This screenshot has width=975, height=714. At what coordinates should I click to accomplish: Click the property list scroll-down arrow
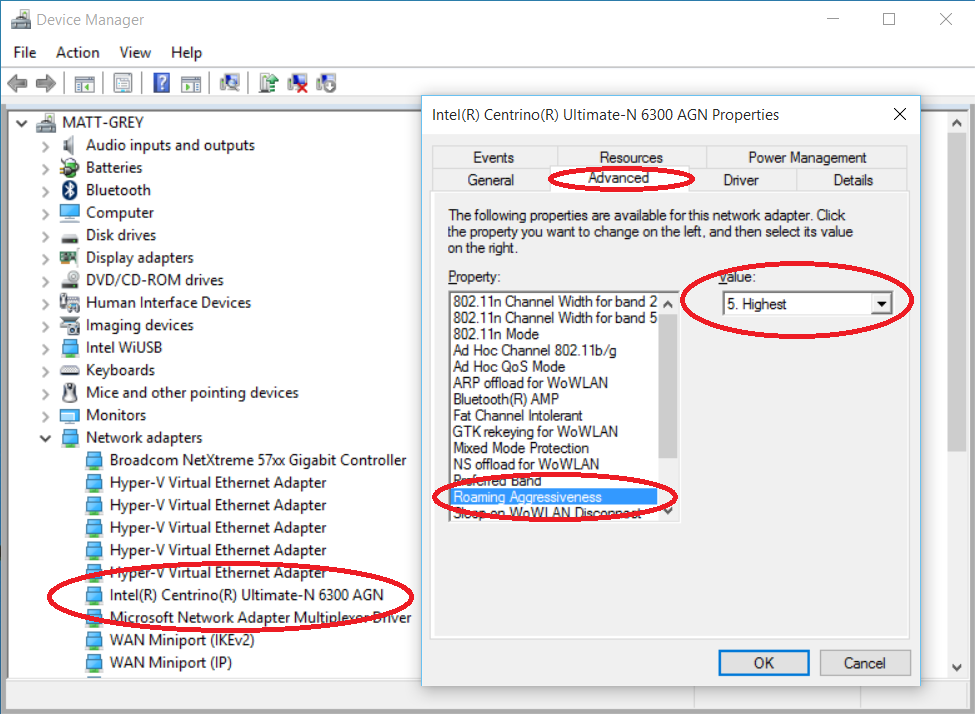(668, 511)
